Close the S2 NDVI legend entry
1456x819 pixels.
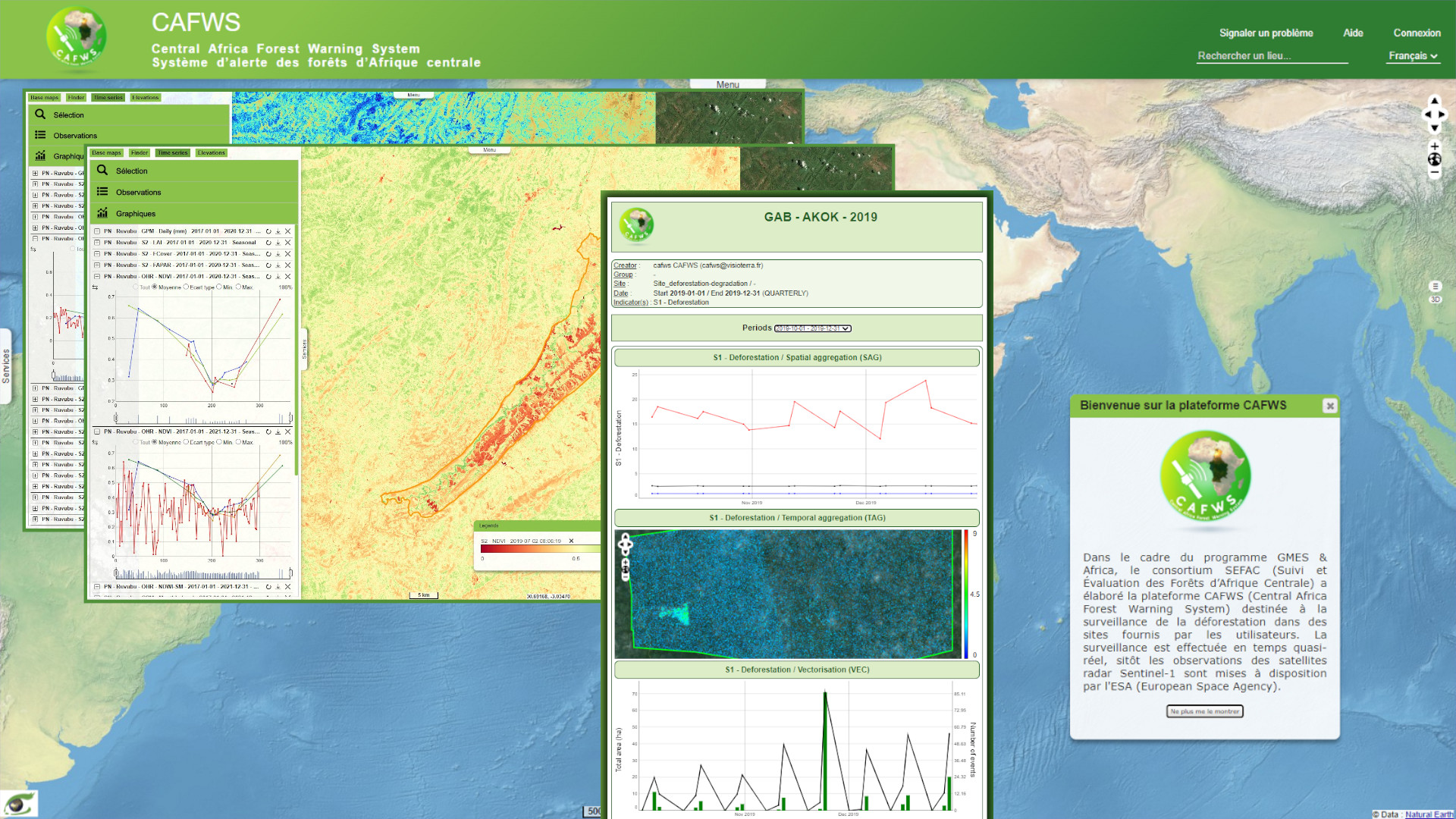(571, 541)
